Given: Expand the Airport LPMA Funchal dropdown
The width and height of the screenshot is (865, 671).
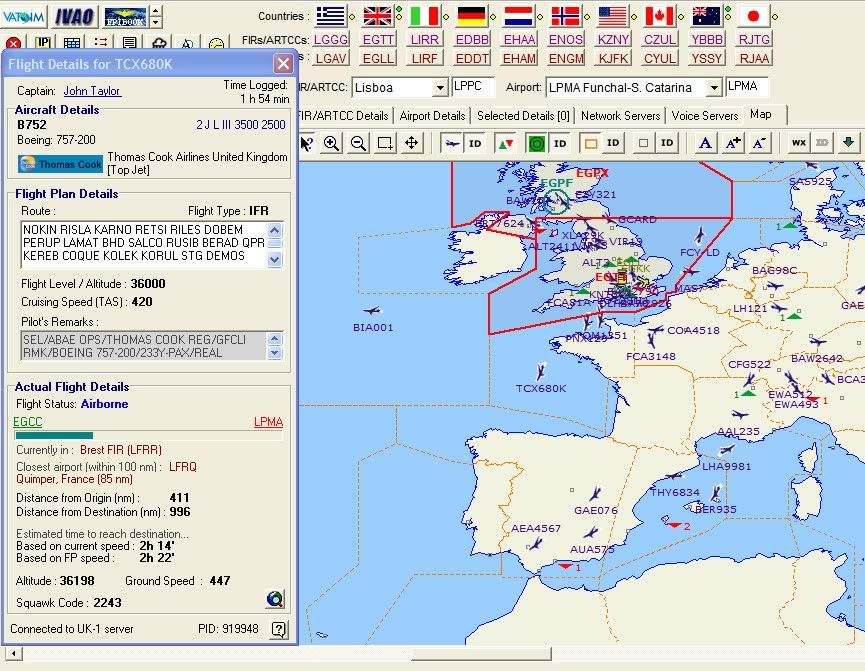Looking at the screenshot, I should click(713, 88).
